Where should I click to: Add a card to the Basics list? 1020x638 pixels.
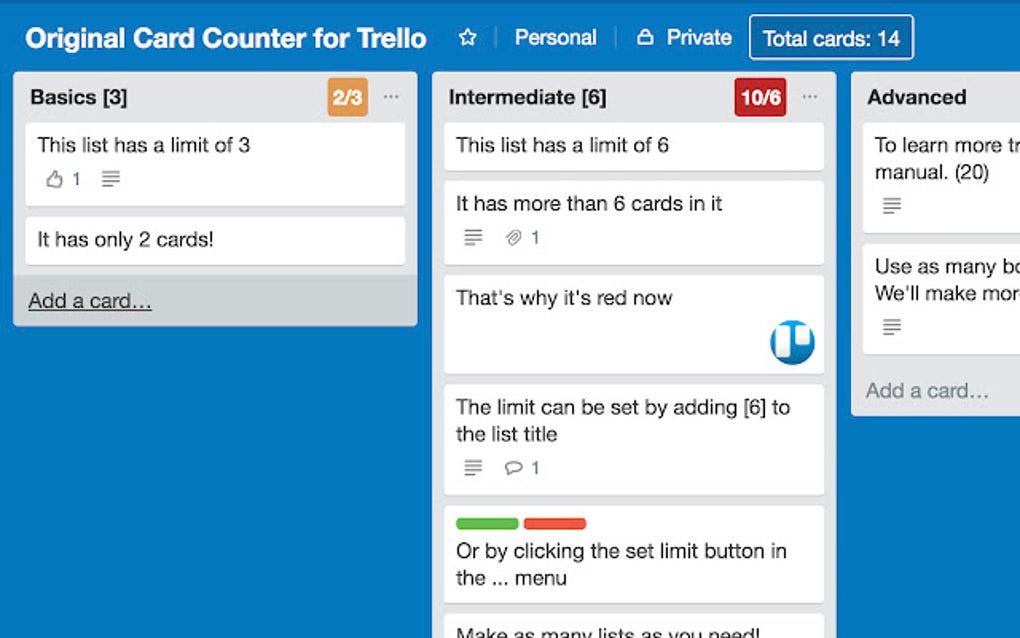(x=89, y=300)
